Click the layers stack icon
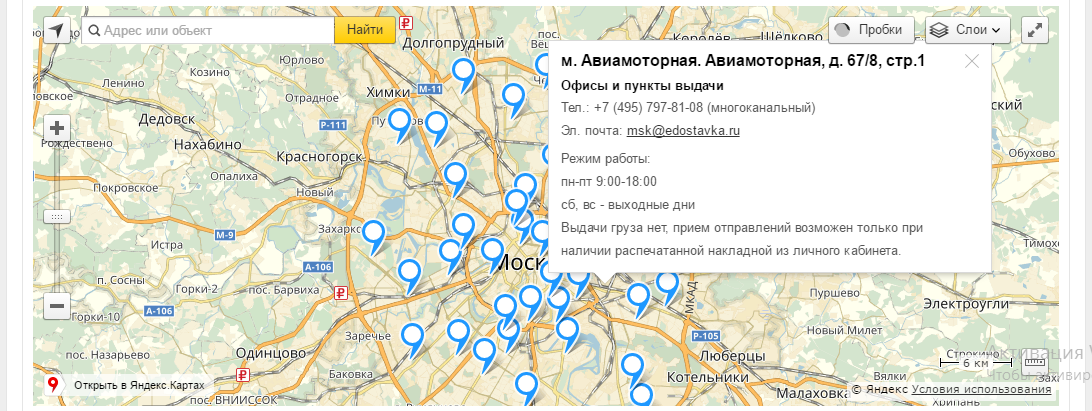The height and width of the screenshot is (411, 1092). click(939, 30)
